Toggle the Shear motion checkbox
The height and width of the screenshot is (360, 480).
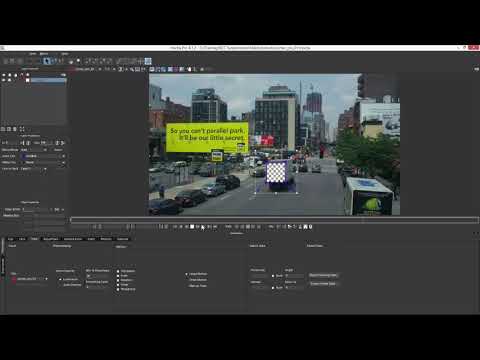point(118,285)
